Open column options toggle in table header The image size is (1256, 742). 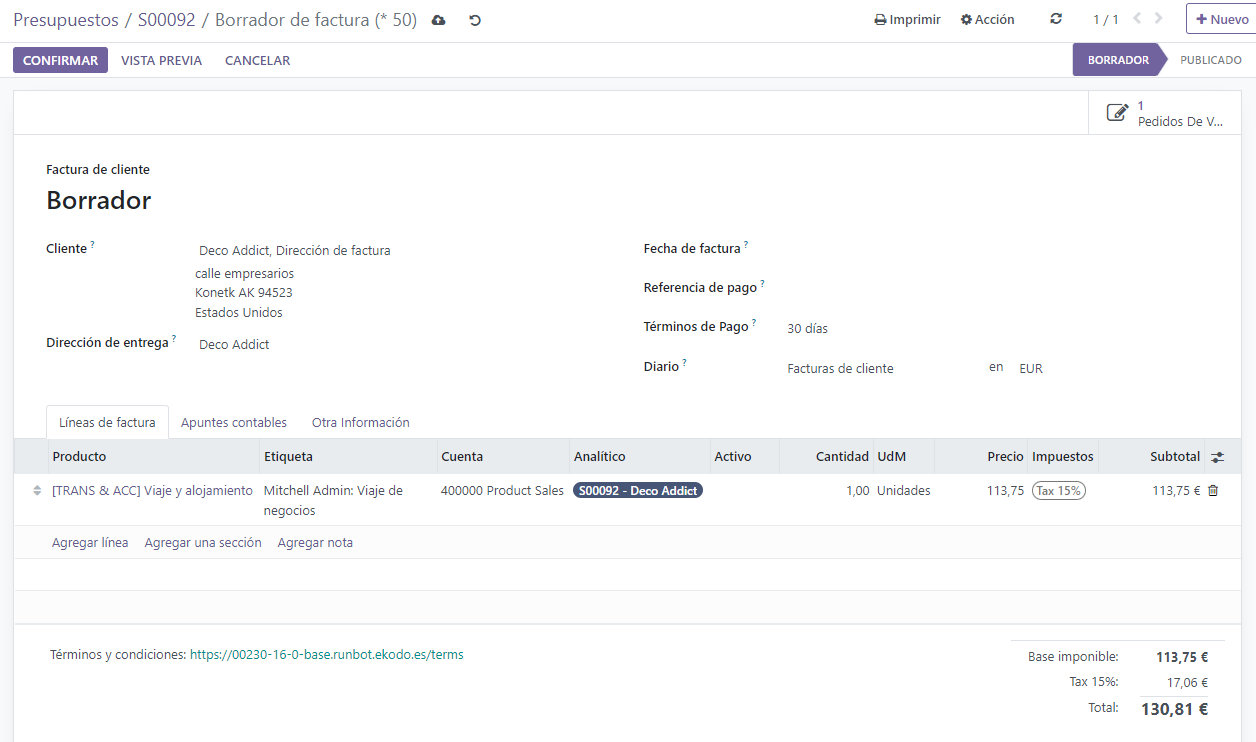pyautogui.click(x=1217, y=457)
